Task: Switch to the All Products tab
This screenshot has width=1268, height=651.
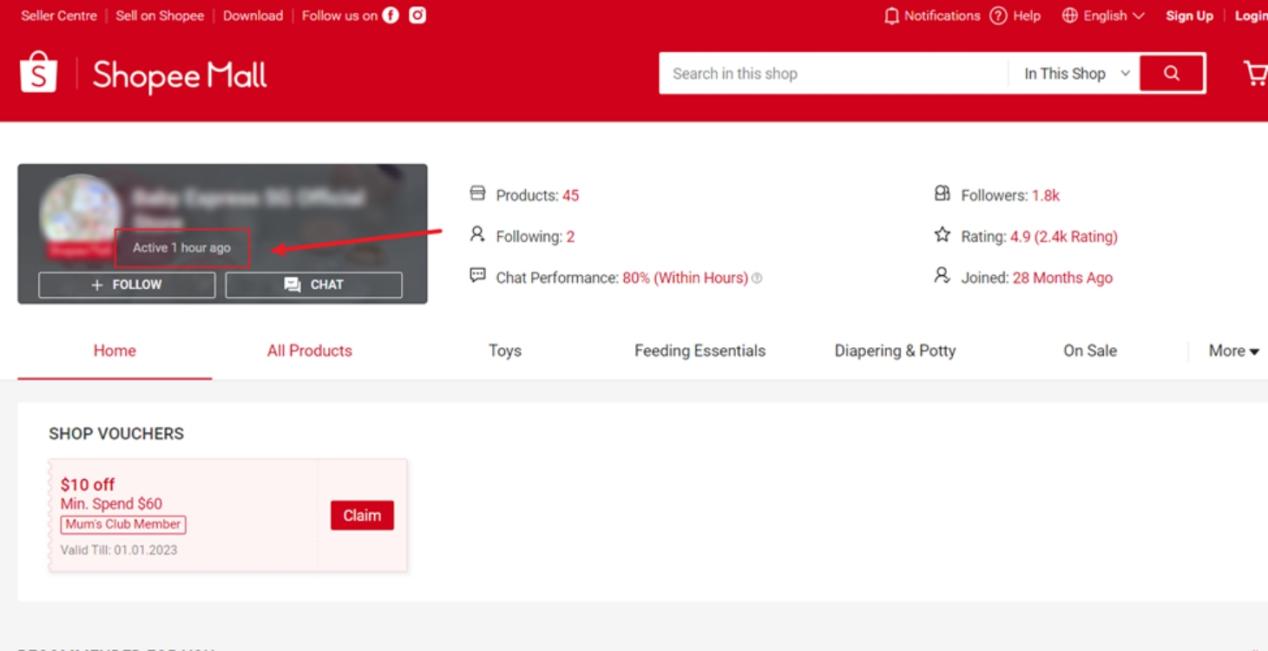Action: (310, 351)
